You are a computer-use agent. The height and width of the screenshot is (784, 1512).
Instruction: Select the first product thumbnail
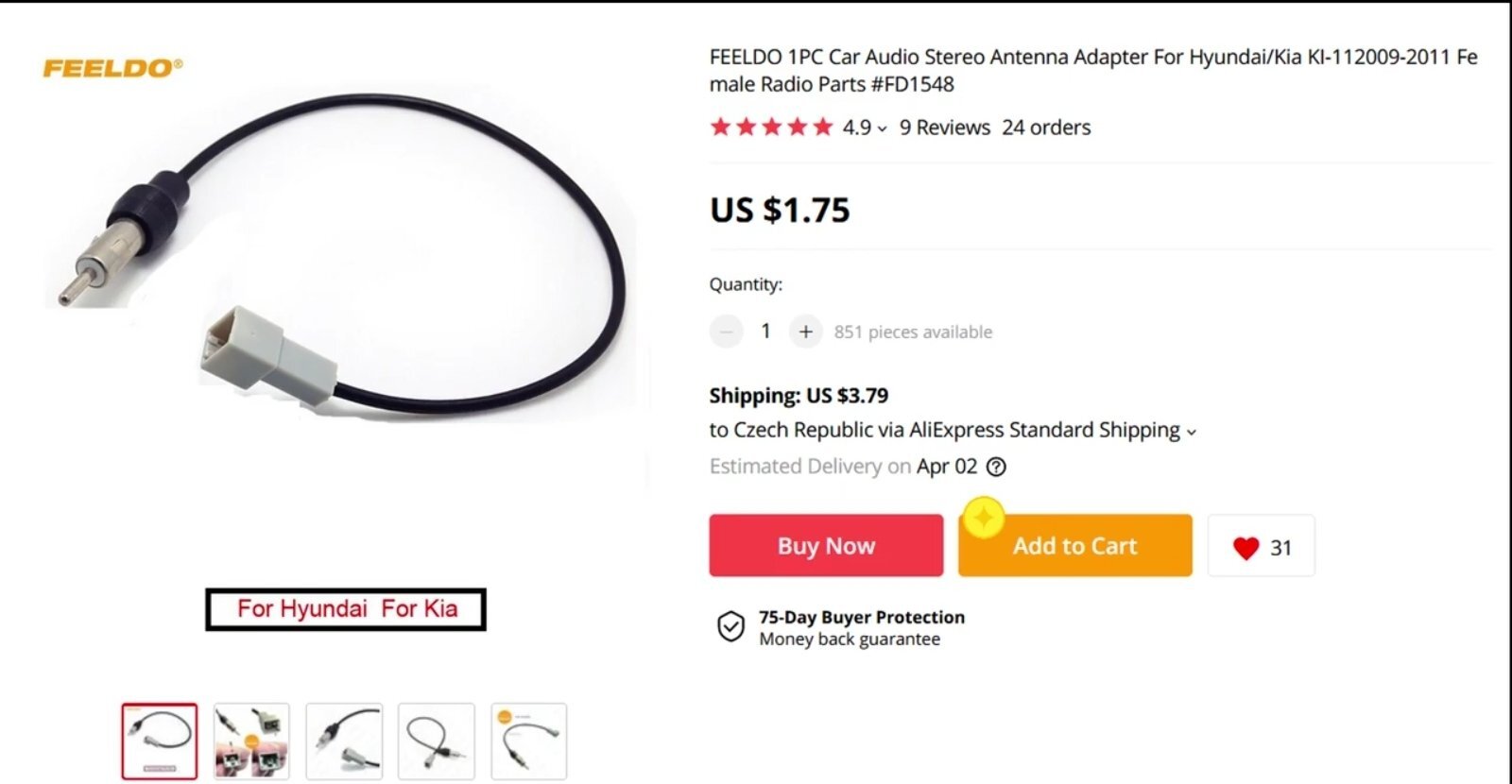(x=160, y=741)
